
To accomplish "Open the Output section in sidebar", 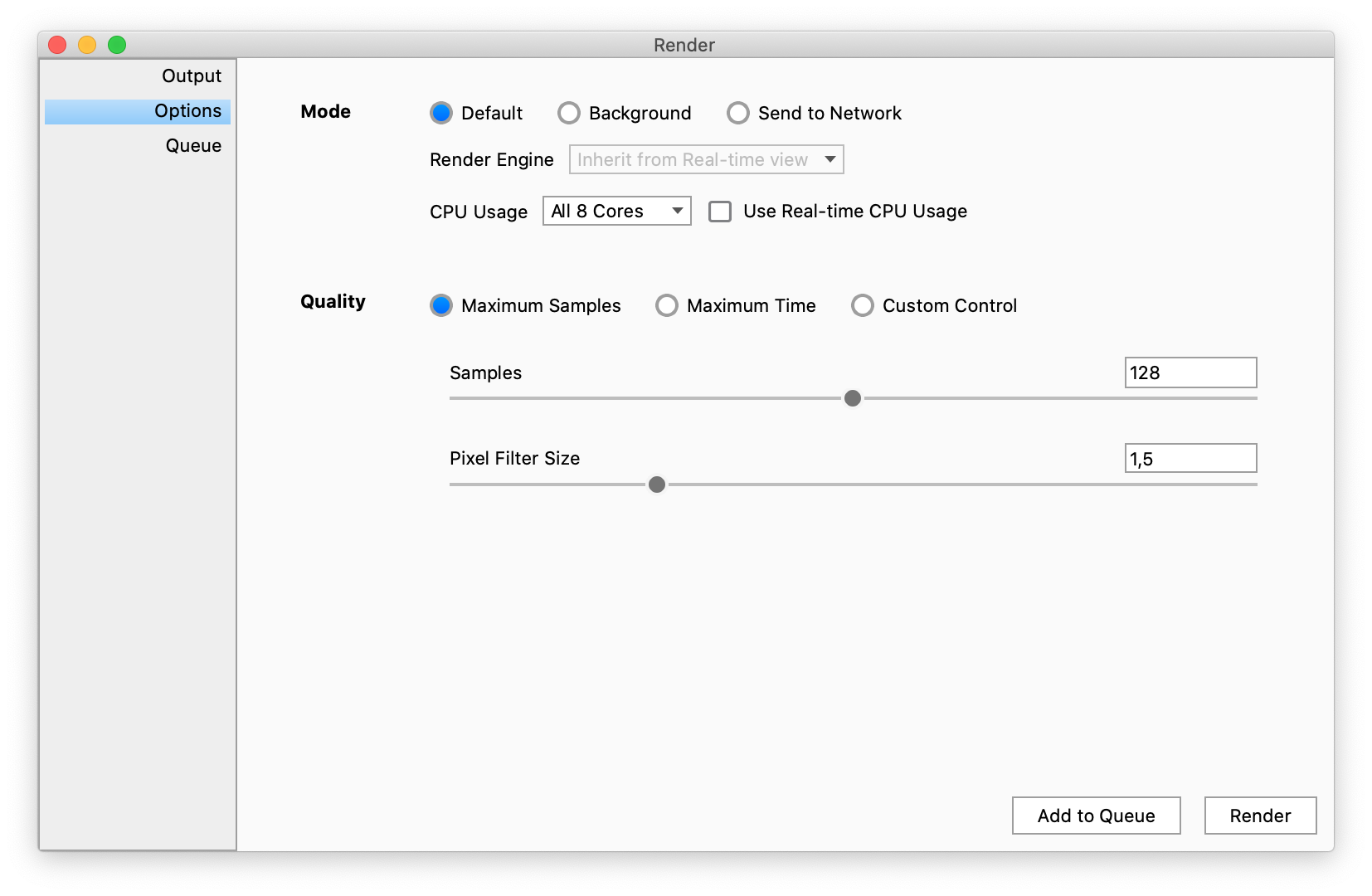I will pos(191,76).
